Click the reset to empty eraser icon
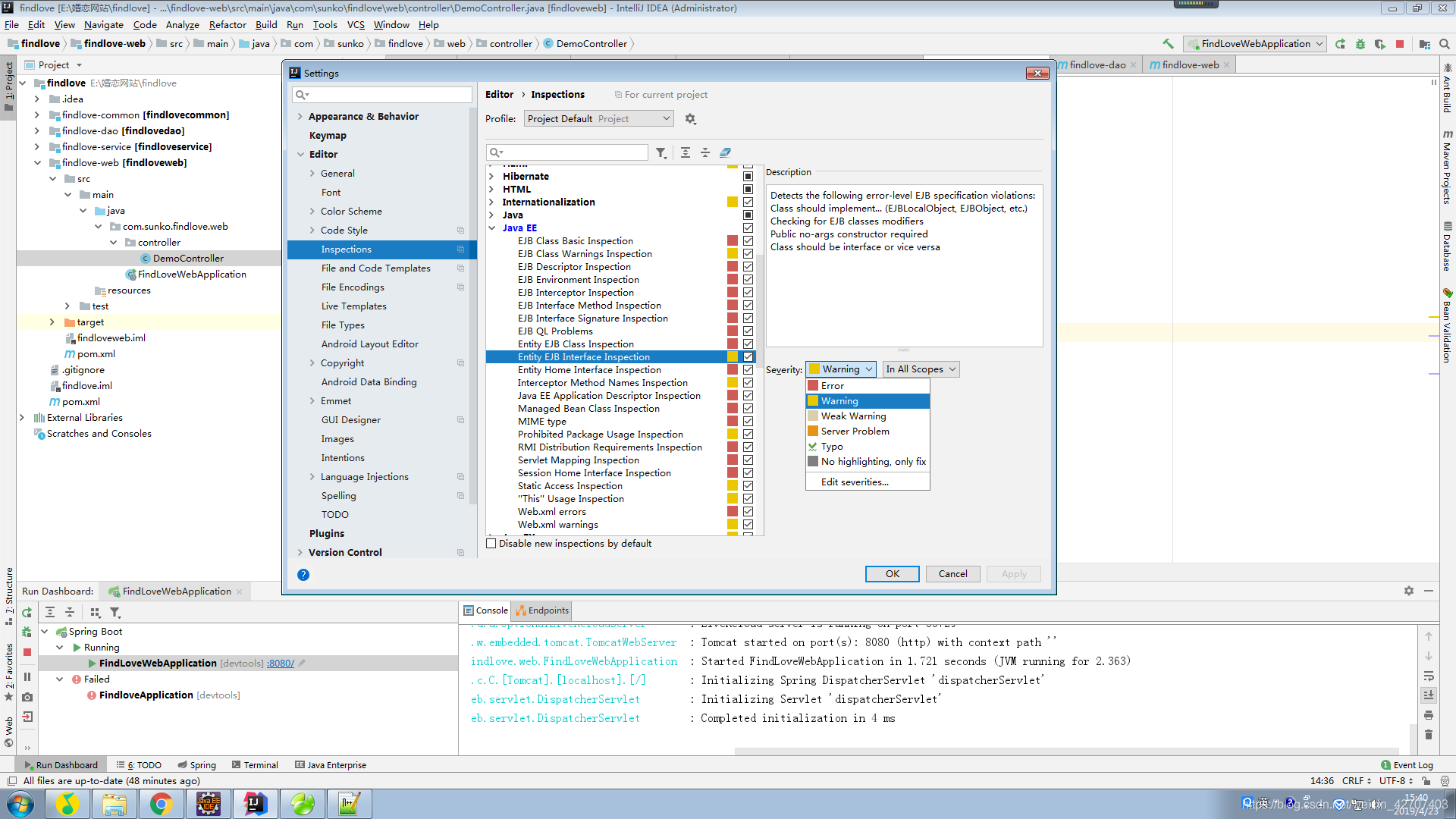Screen dimensions: 1456x819 coord(725,152)
